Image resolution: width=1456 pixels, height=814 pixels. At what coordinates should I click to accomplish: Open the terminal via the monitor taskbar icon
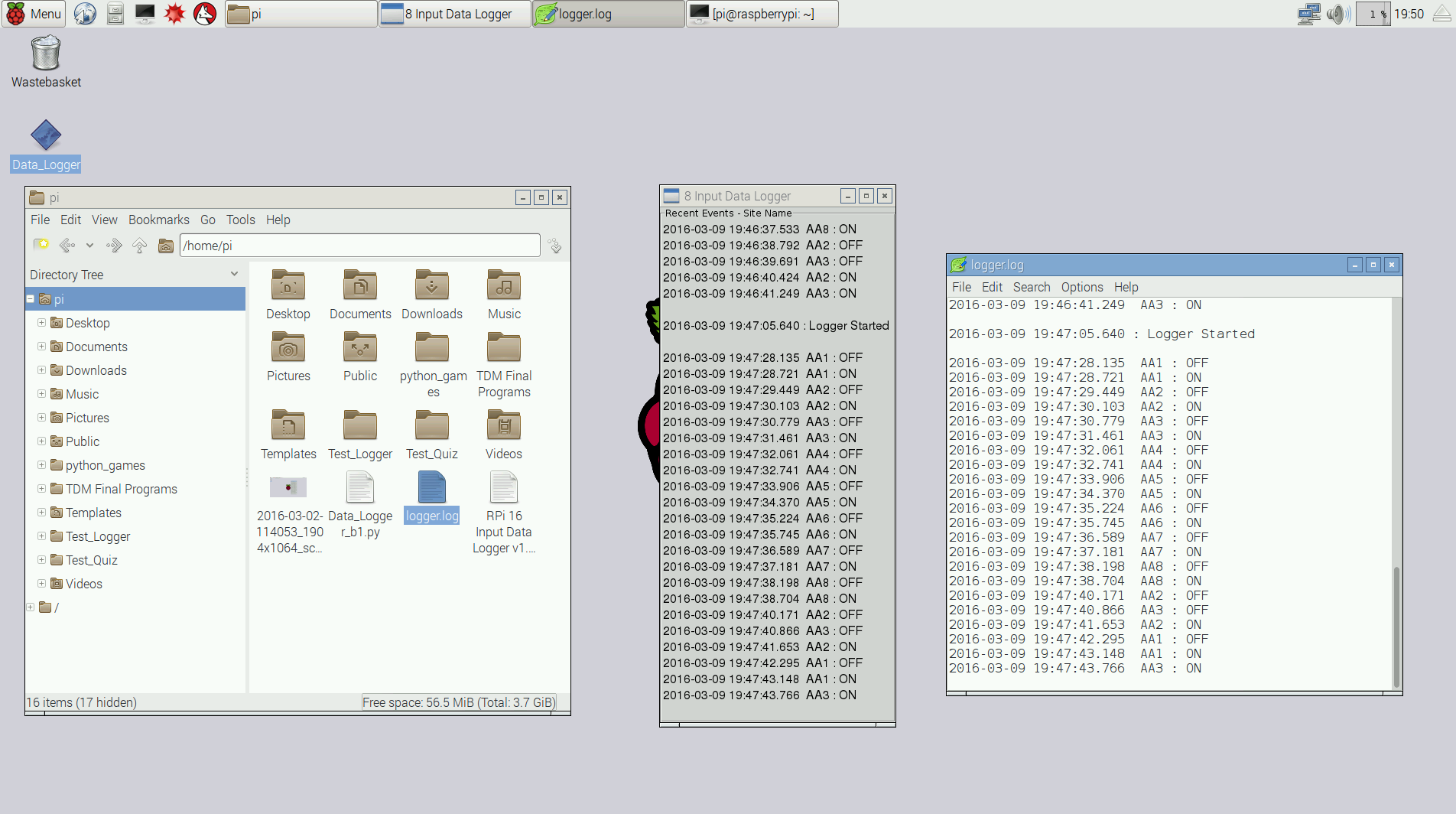[145, 13]
